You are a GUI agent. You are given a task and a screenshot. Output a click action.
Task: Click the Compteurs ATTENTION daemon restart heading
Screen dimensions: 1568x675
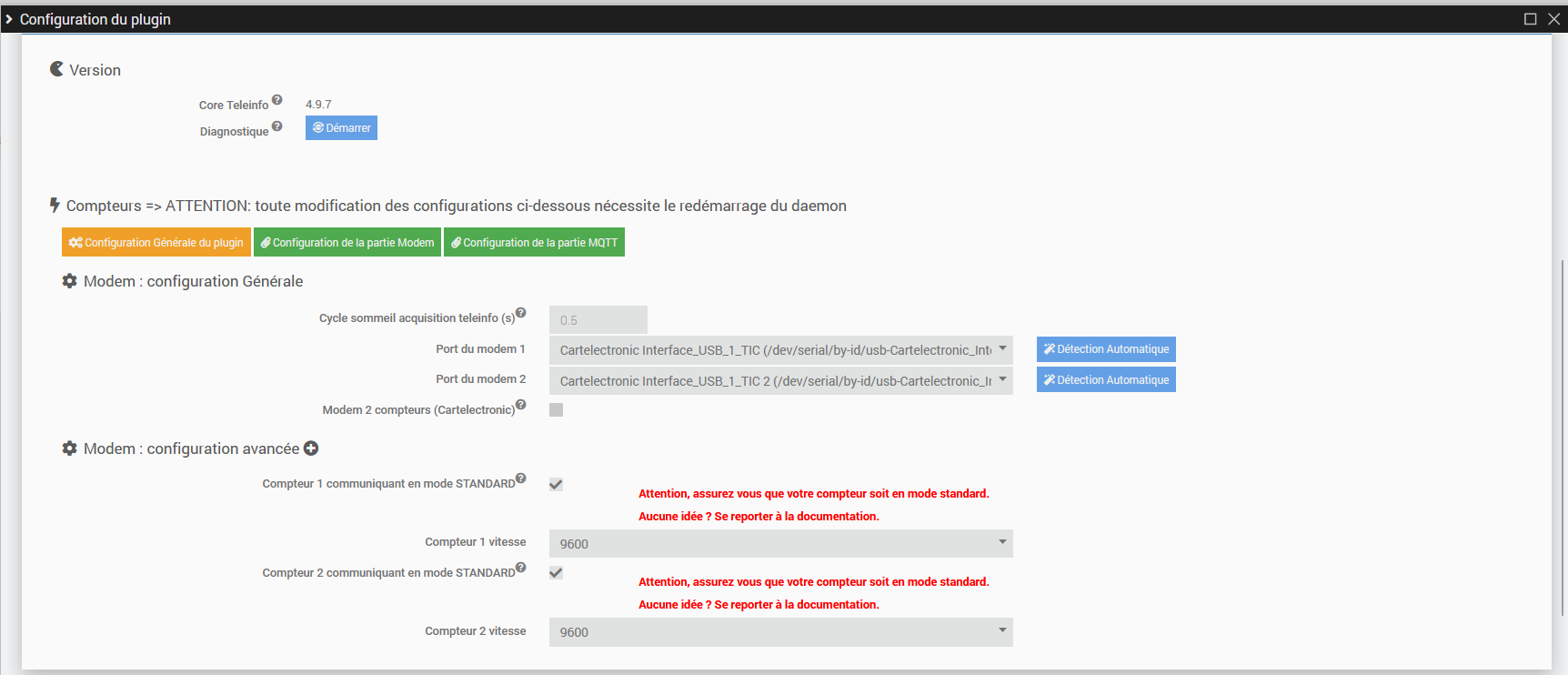456,206
